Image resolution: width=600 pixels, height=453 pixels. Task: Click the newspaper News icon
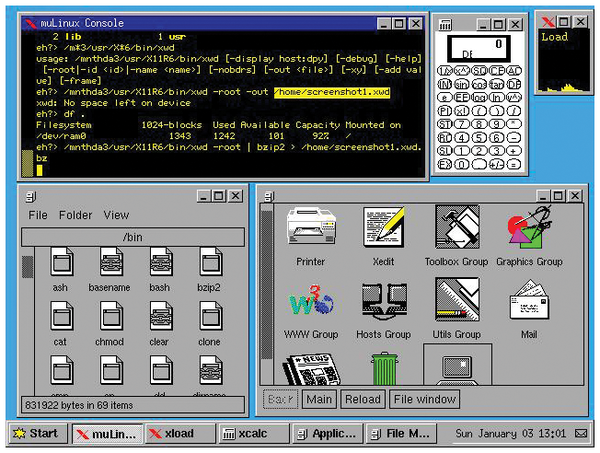(311, 369)
